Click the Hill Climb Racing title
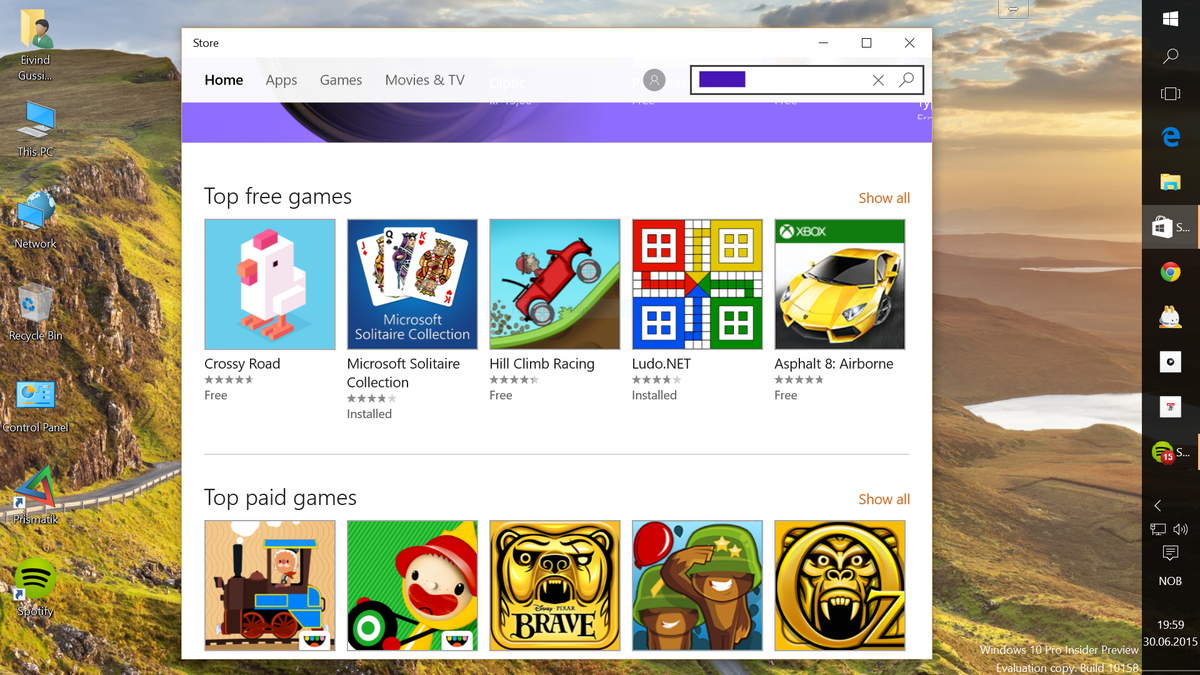Screen dimensions: 1200x675 click(542, 364)
